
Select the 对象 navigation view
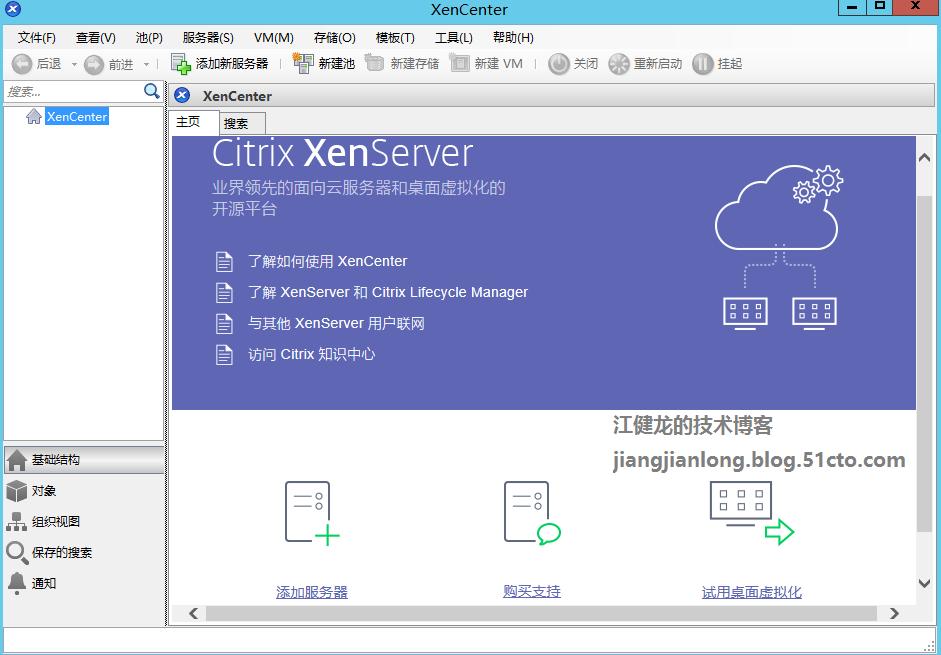[x=84, y=491]
